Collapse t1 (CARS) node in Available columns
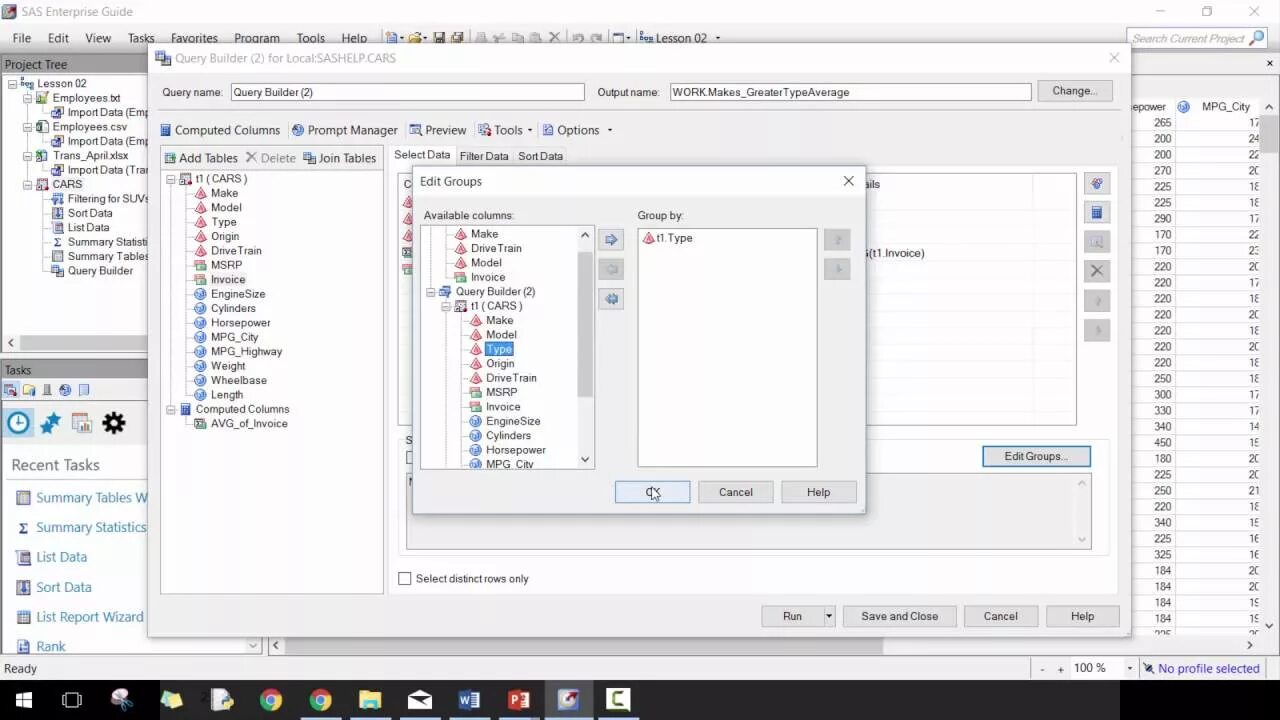The image size is (1280, 720). pos(446,306)
